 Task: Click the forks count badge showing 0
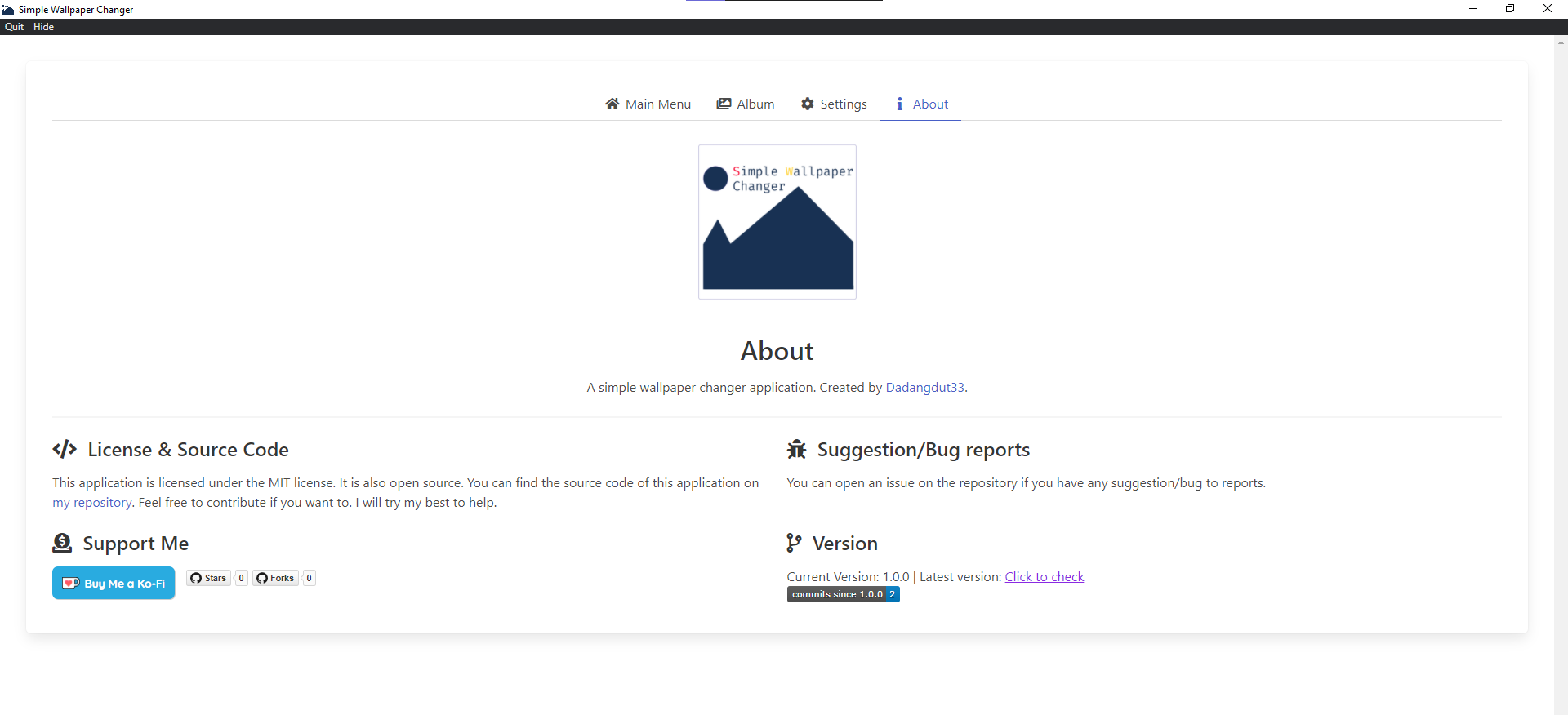309,578
